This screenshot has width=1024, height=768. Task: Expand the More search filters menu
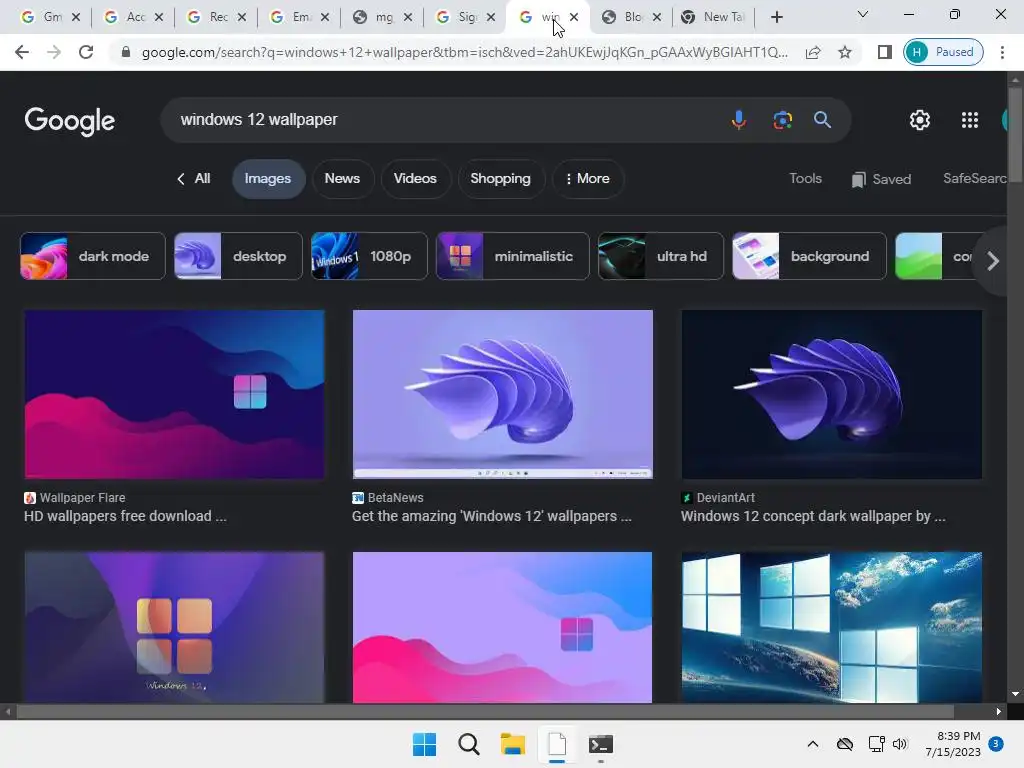[x=588, y=178]
